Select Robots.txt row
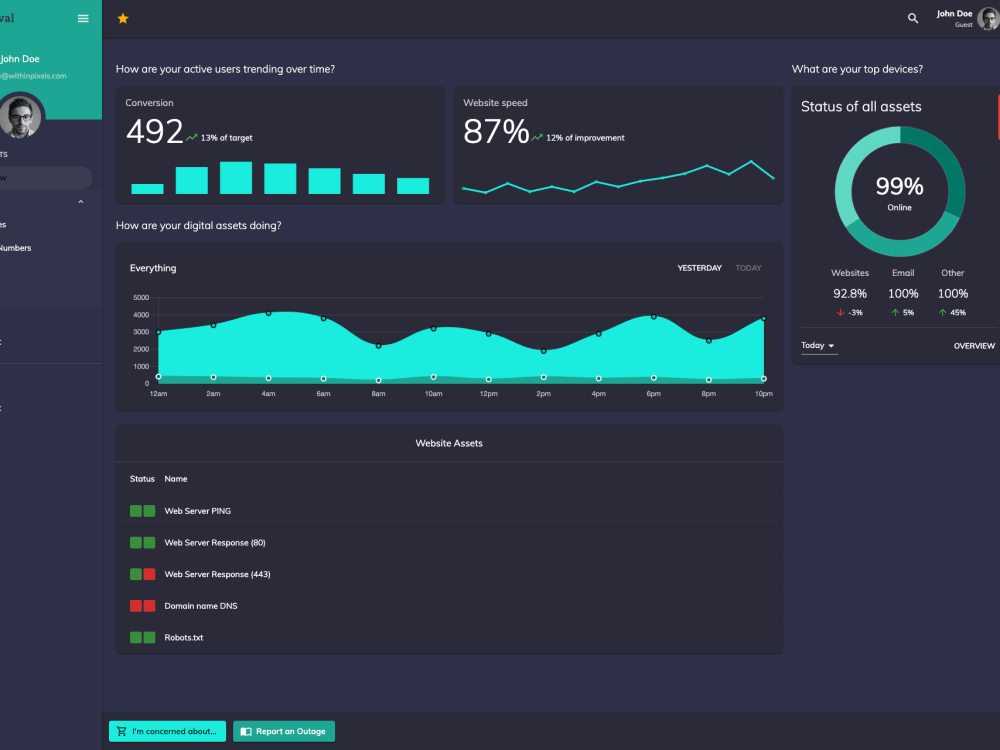Screen dimensions: 1000x750 coord(449,637)
